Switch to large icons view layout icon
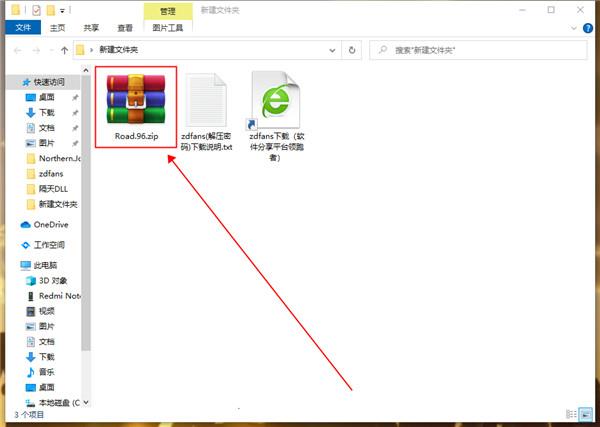 (x=585, y=414)
